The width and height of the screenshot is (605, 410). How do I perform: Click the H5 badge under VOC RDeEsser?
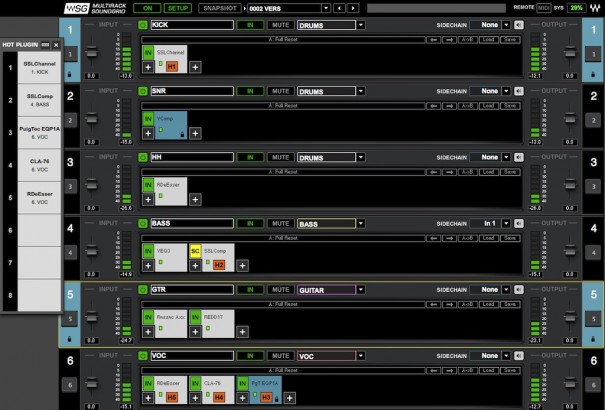(x=173, y=397)
